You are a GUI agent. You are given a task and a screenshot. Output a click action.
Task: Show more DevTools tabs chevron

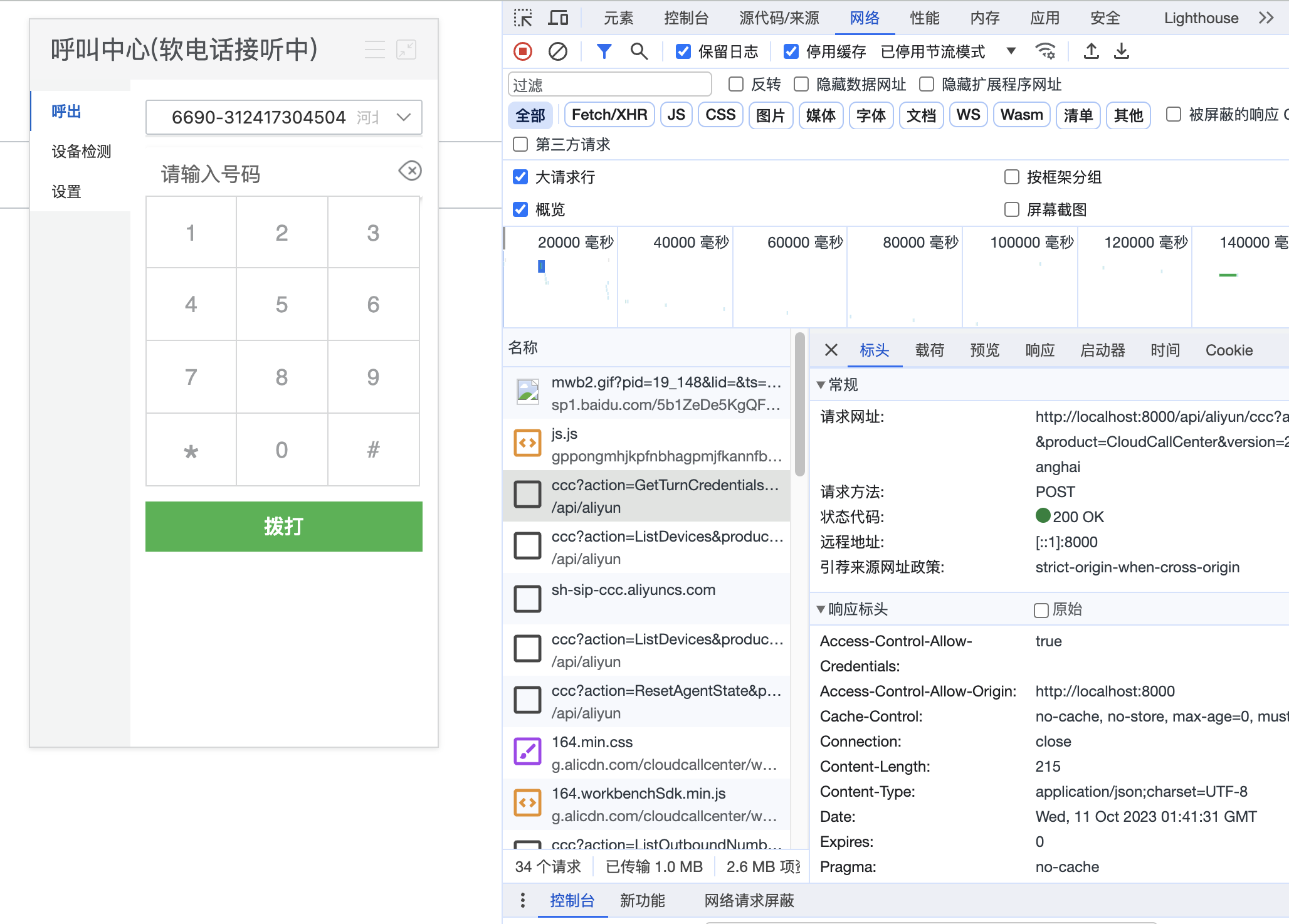click(x=1266, y=18)
